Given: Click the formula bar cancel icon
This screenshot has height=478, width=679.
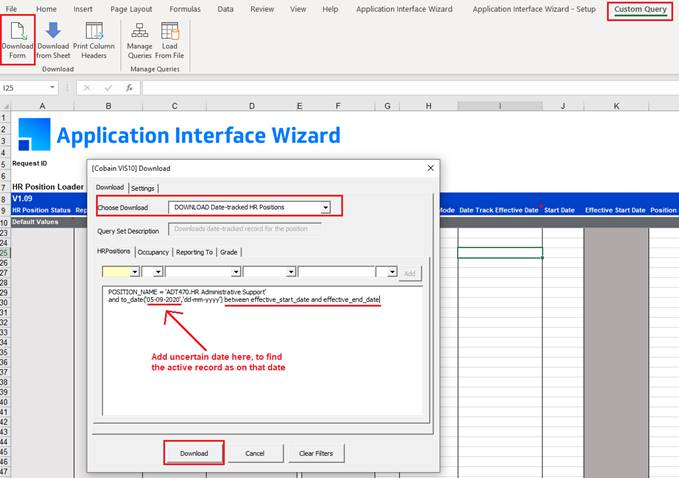Looking at the screenshot, I should (87, 88).
